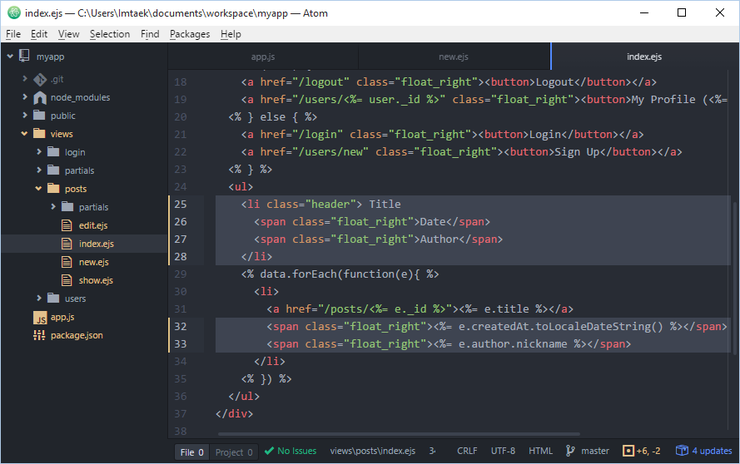
Task: Collapse the views folder chevron
Action: tap(25, 134)
